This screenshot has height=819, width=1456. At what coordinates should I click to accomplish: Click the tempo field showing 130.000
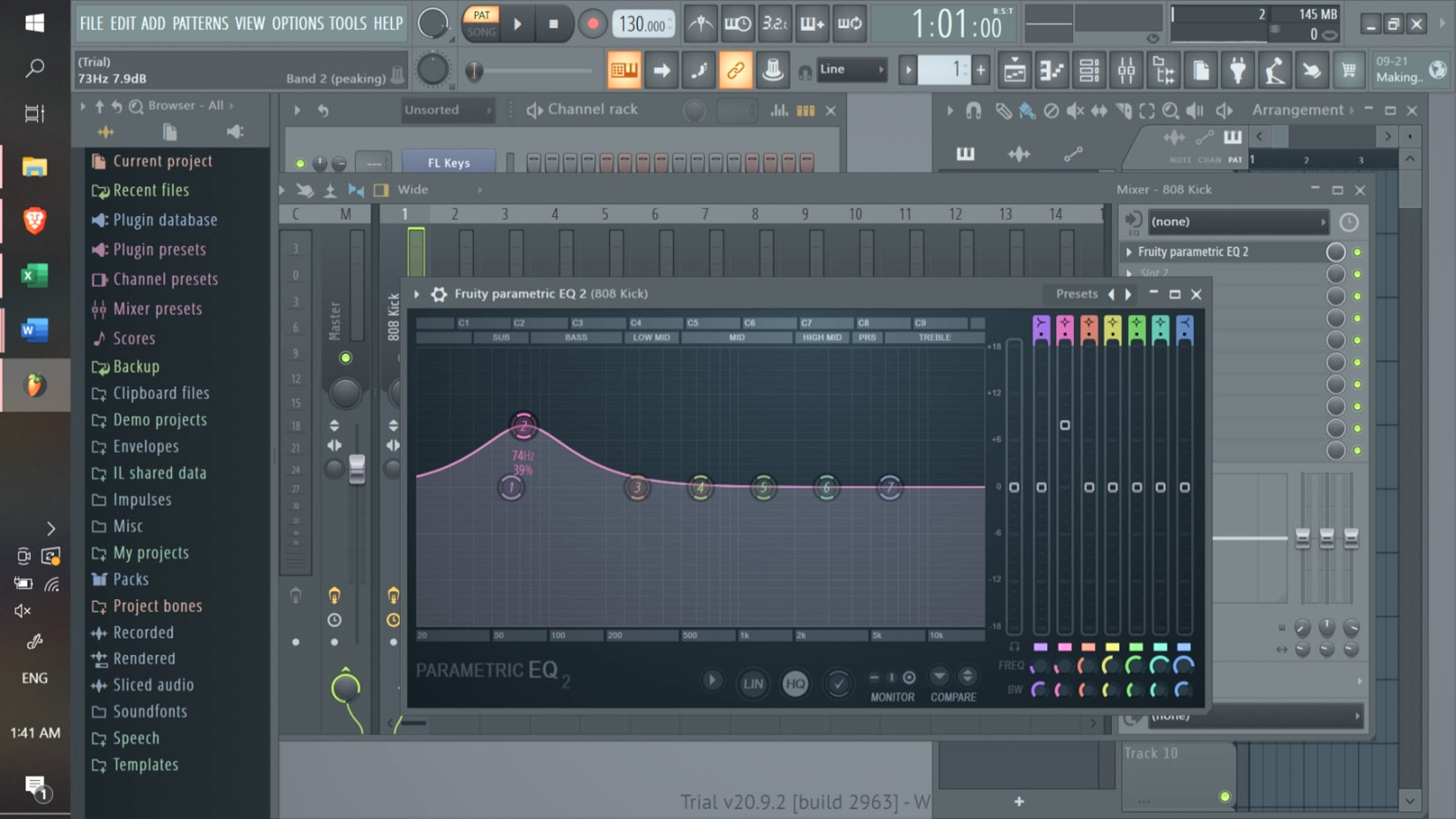[642, 25]
